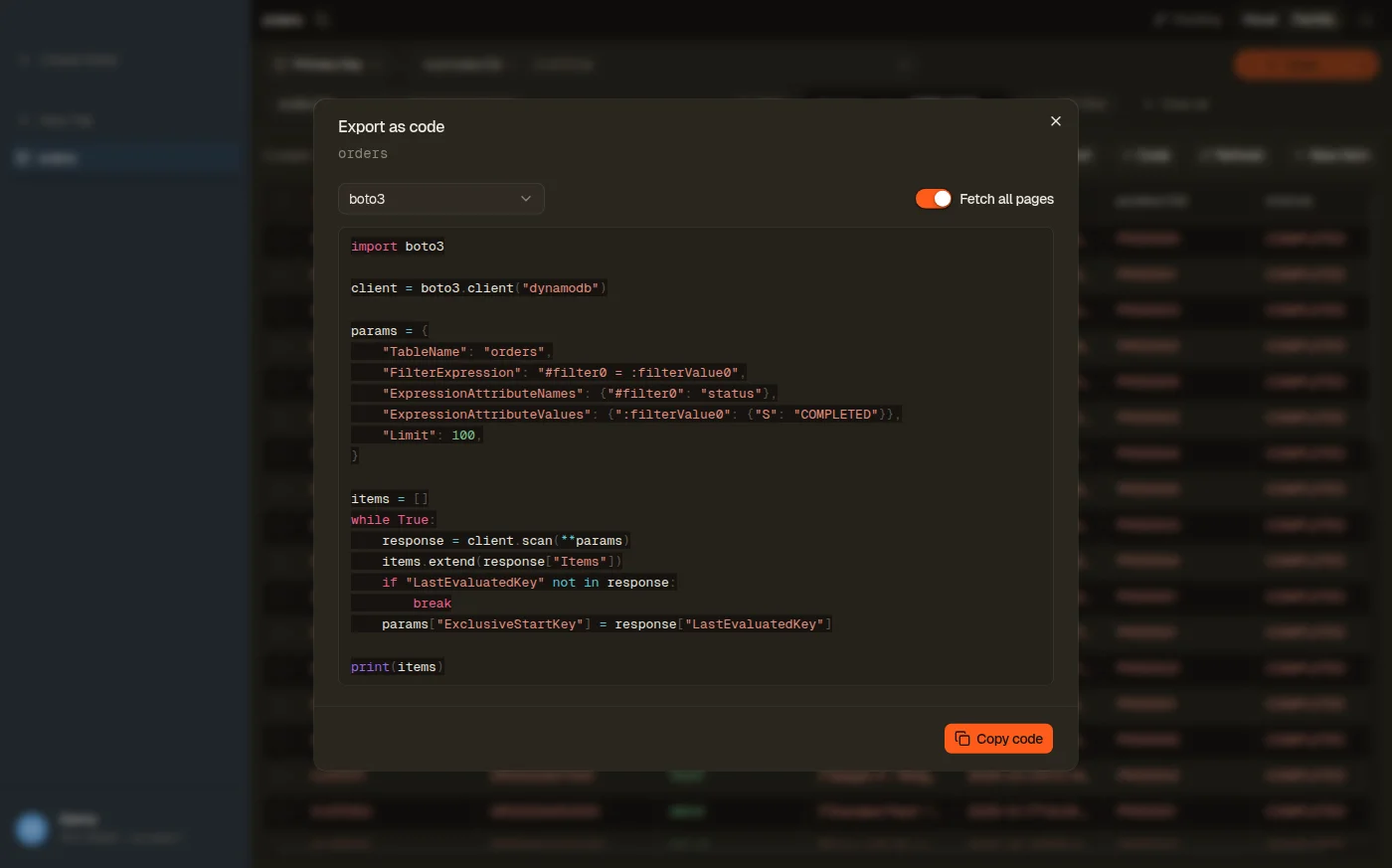This screenshot has width=1392, height=868.
Task: Click the "params = {" code line
Action: coord(390,331)
